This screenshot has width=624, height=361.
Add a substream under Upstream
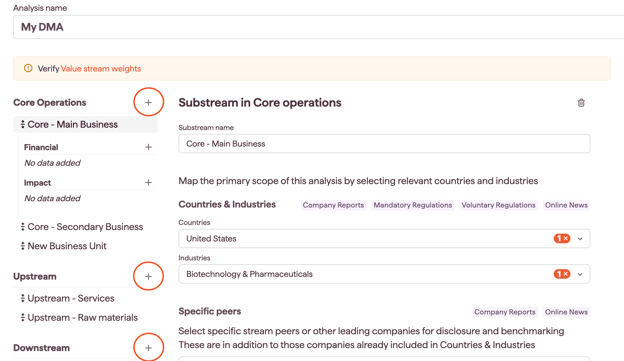coord(148,276)
